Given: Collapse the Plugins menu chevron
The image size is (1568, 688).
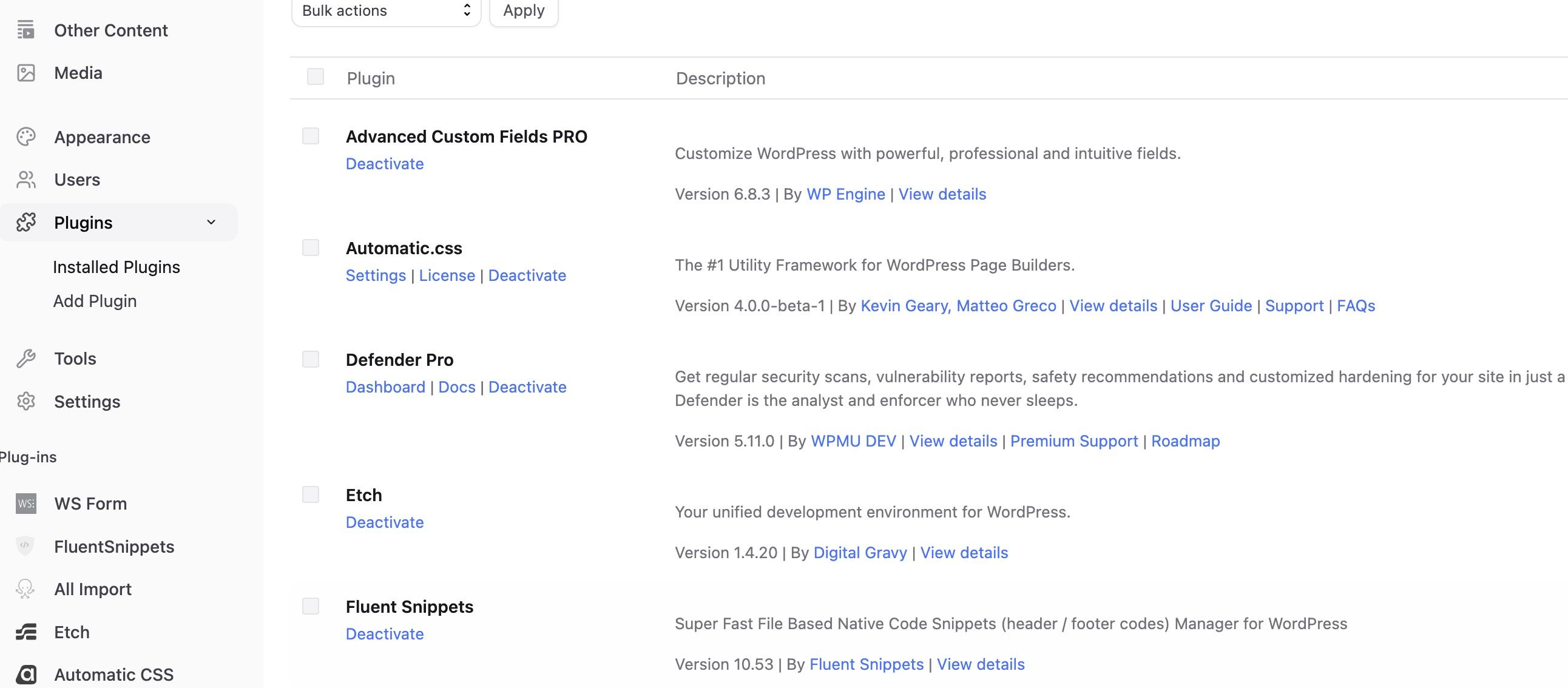Looking at the screenshot, I should click(x=211, y=222).
